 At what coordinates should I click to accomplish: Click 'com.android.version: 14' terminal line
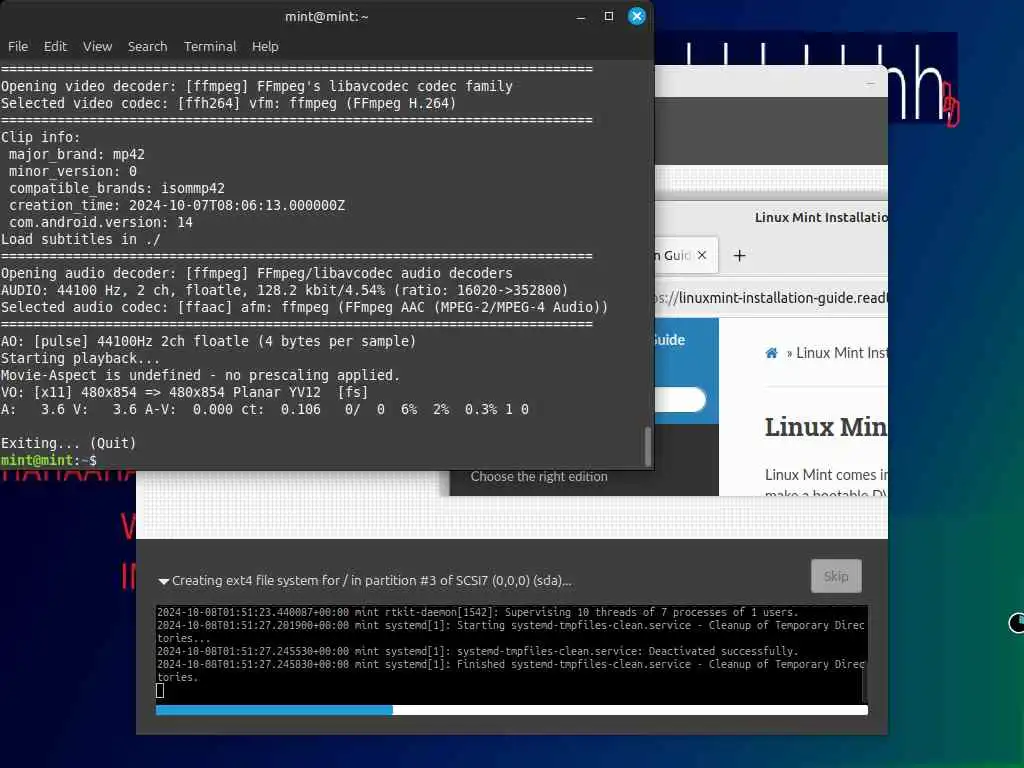[101, 223]
